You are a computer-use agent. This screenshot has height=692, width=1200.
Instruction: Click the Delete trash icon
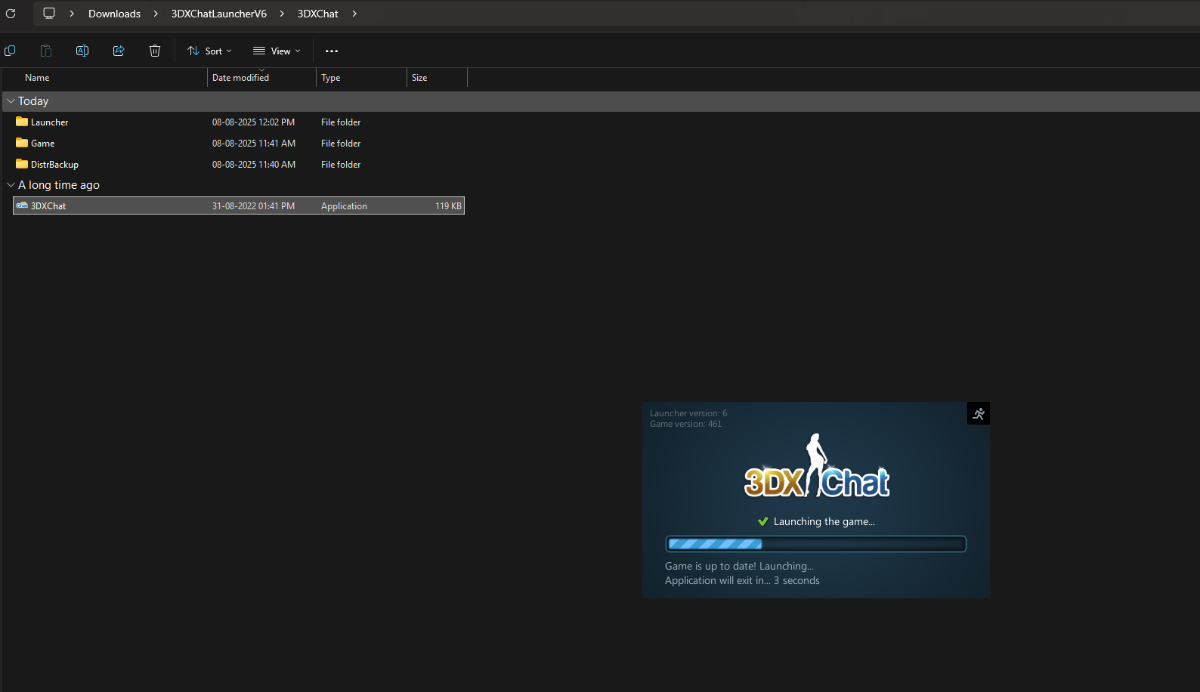coord(155,50)
